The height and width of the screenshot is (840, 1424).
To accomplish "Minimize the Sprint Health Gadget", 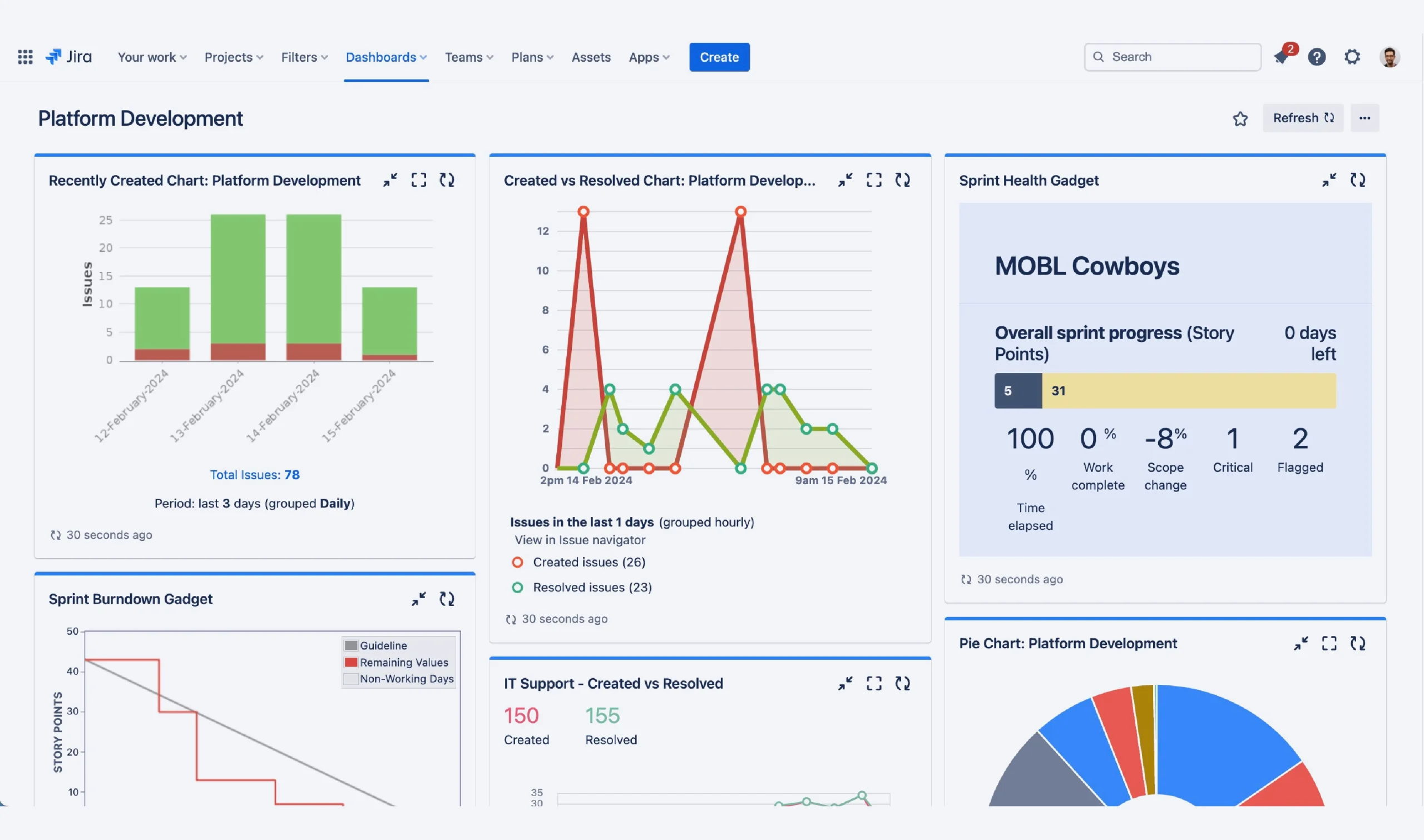I will click(x=1329, y=180).
